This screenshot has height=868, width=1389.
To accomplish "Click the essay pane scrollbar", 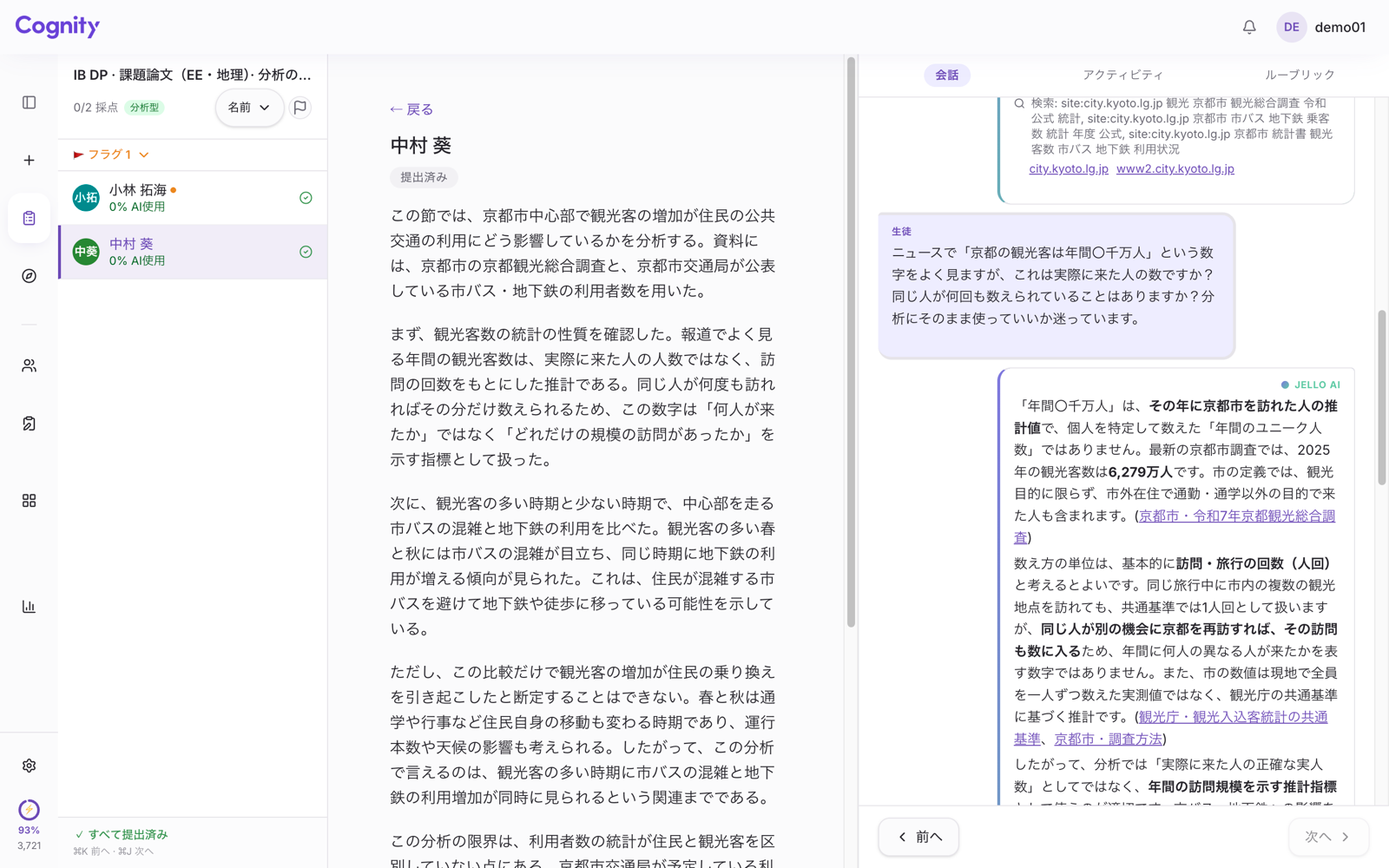I will pyautogui.click(x=851, y=342).
